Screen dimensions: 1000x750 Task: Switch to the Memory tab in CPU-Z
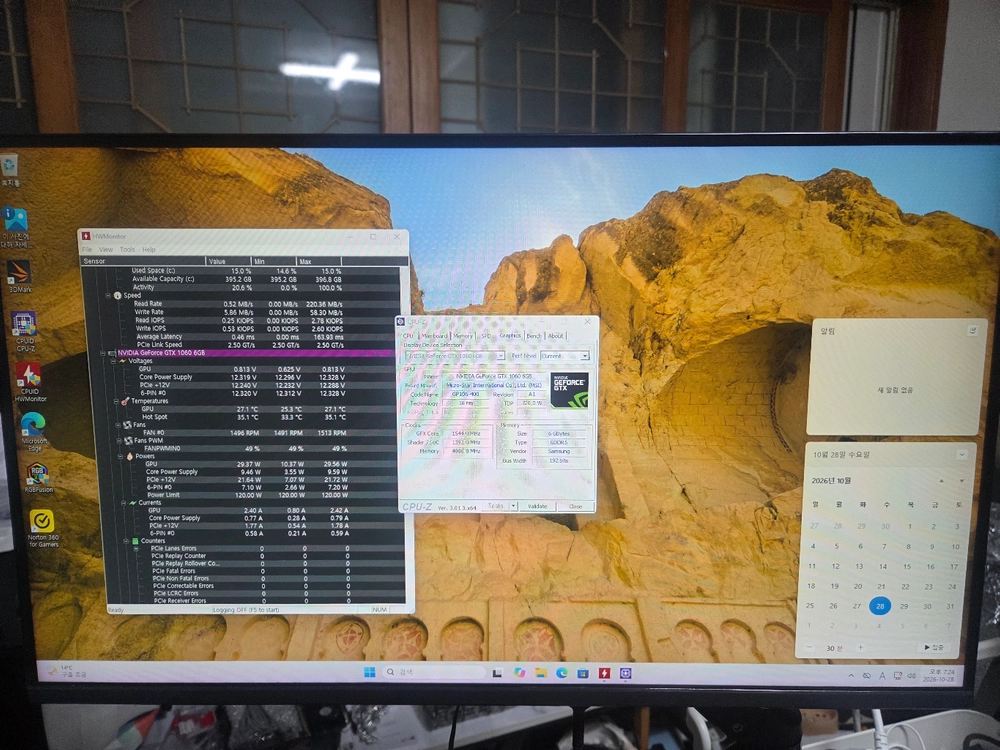(x=463, y=335)
